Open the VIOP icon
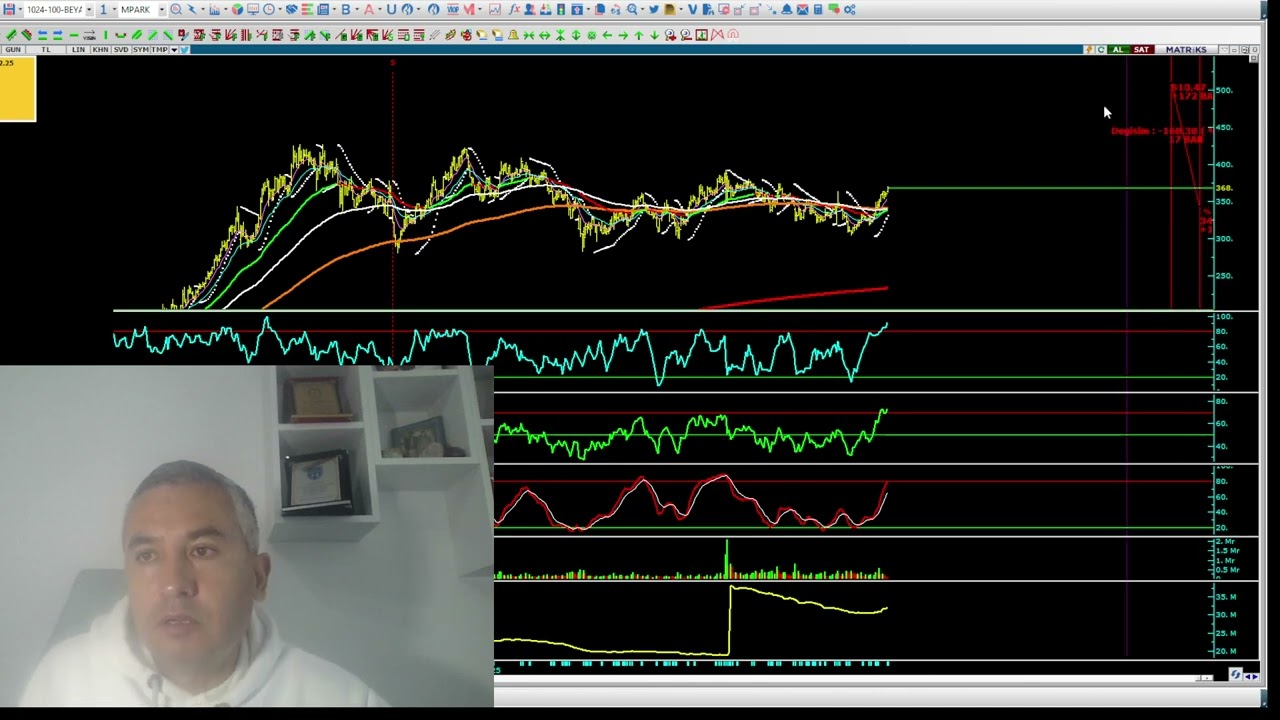The height and width of the screenshot is (720, 1280). [453, 10]
